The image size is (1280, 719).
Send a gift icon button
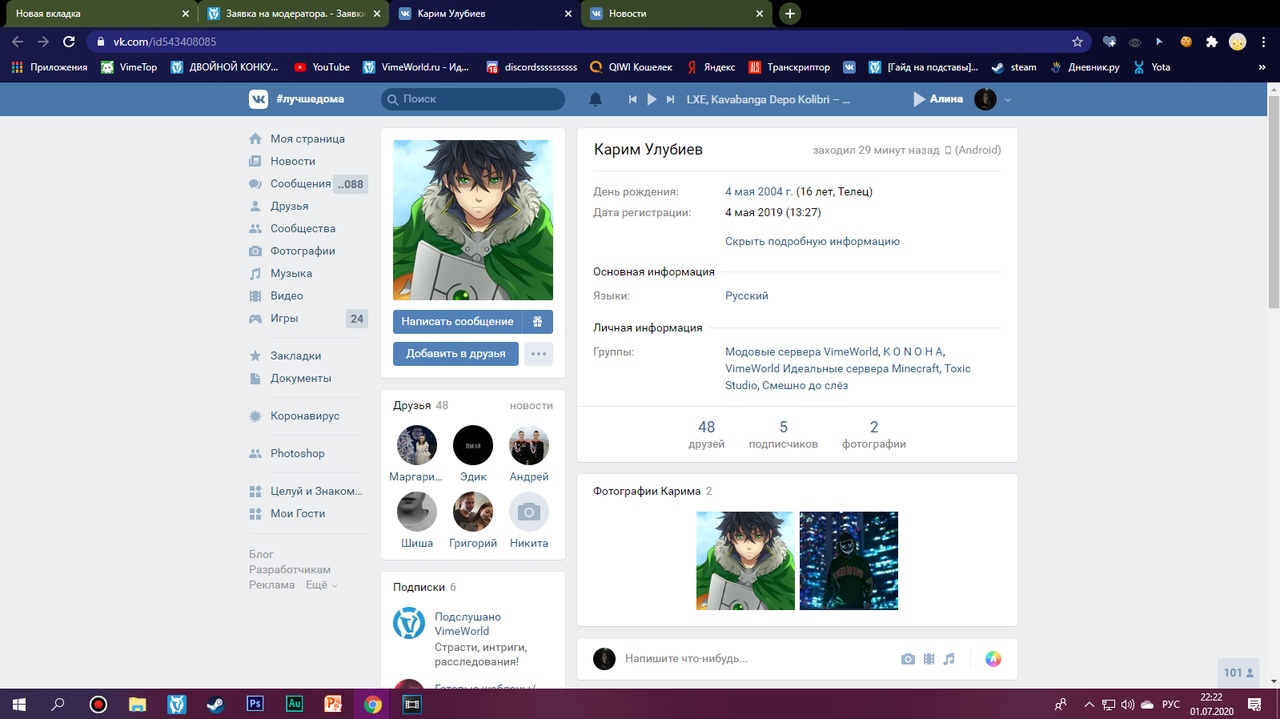point(537,322)
